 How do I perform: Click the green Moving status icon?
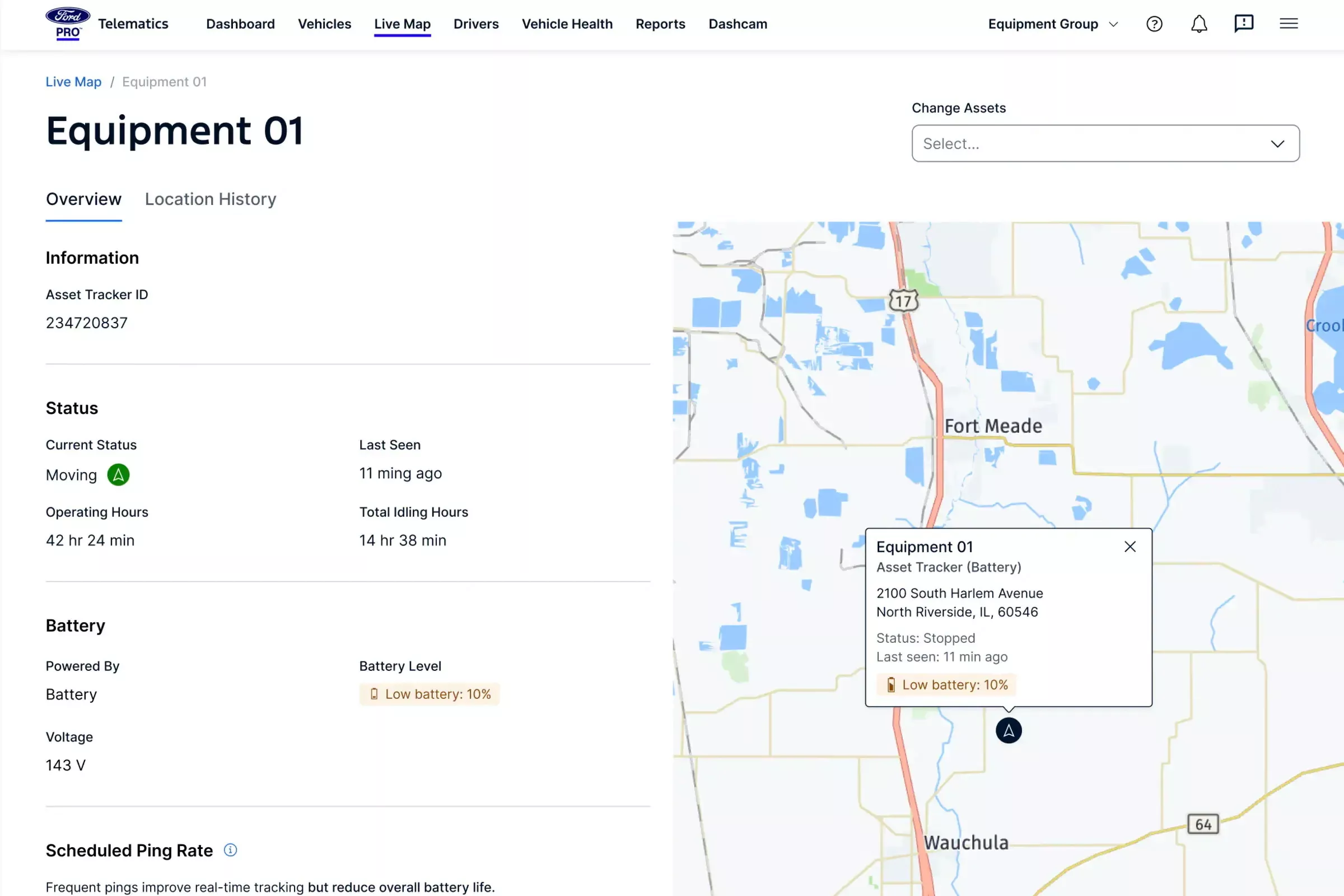click(118, 475)
